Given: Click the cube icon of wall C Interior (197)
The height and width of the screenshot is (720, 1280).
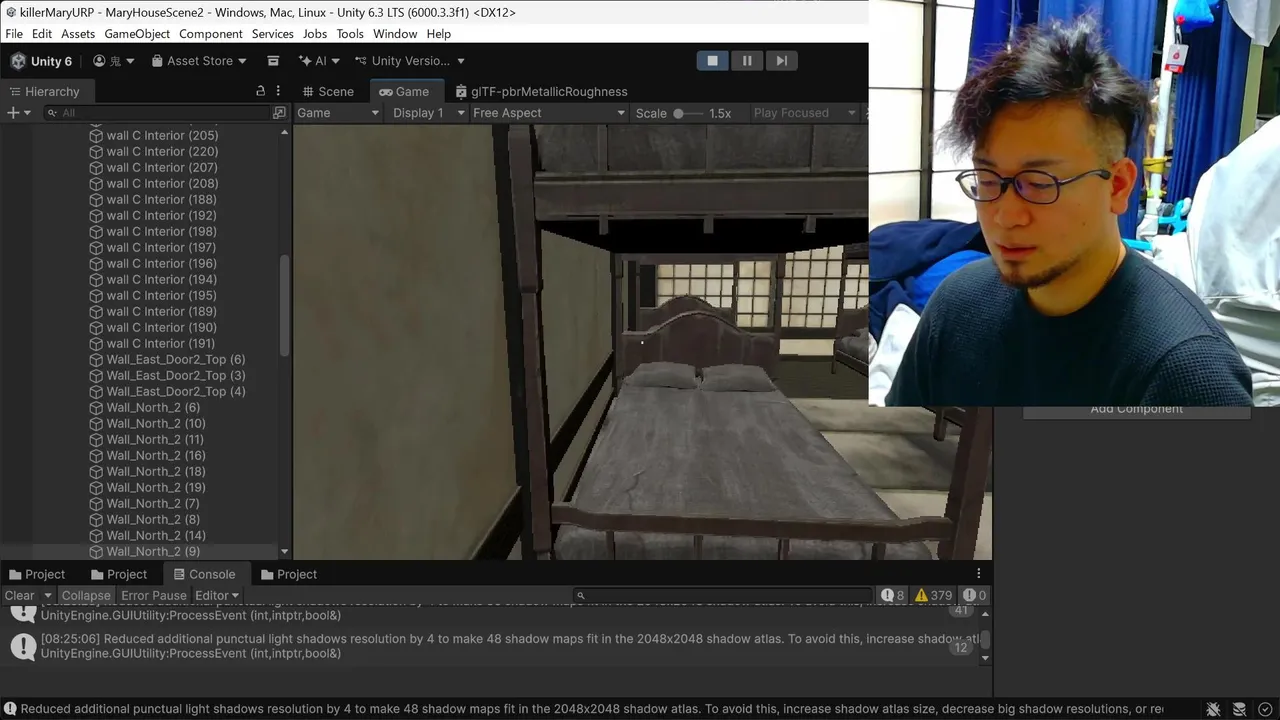Looking at the screenshot, I should 96,247.
